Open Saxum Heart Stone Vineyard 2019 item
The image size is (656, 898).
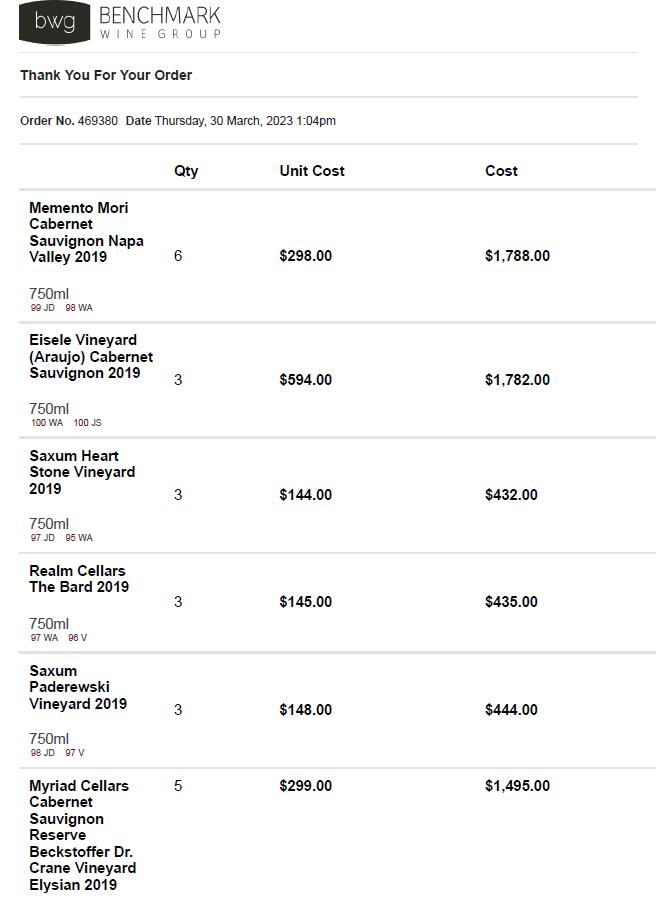point(82,472)
